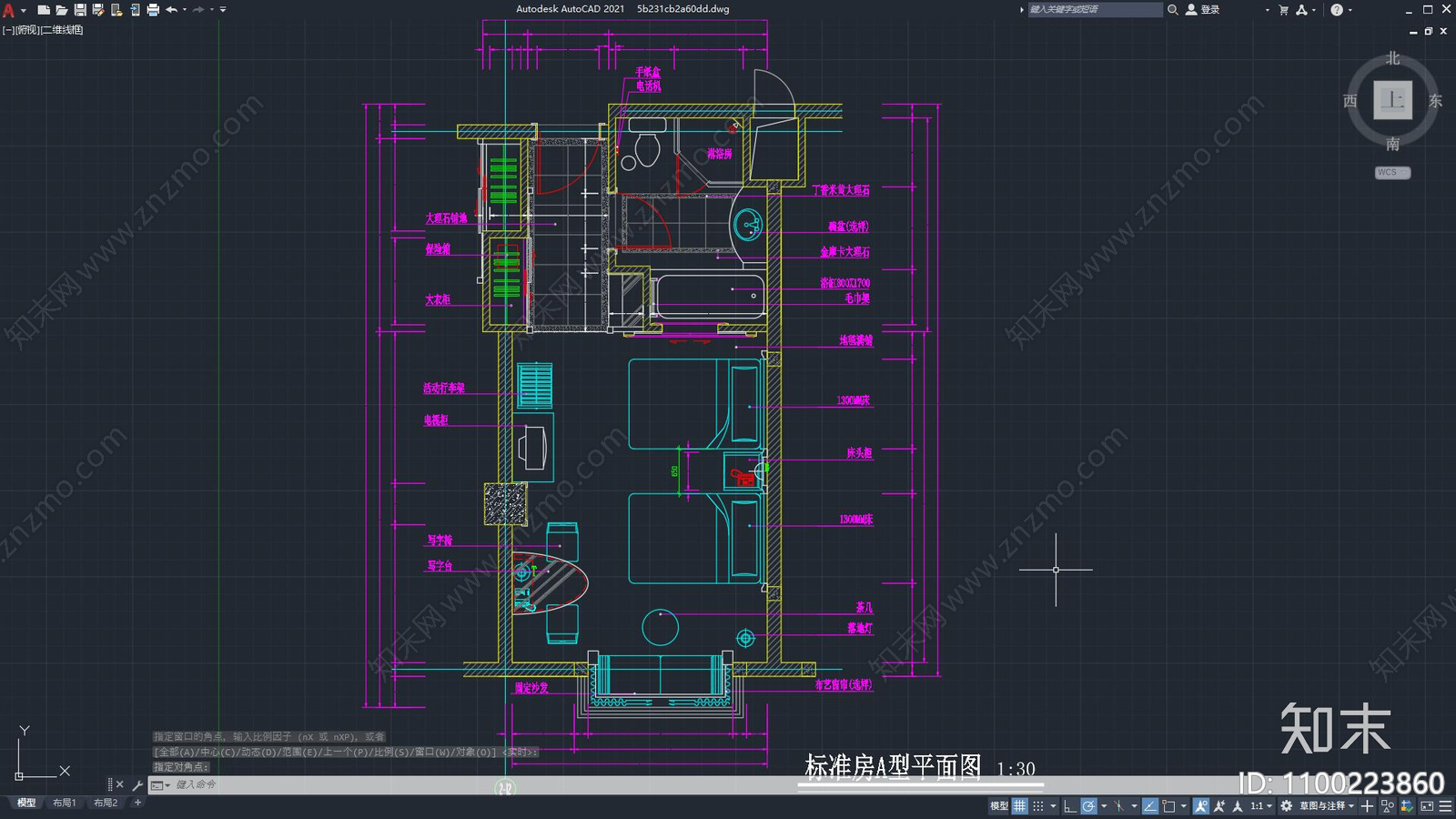The width and height of the screenshot is (1456, 819).
Task: Click the [-] viewport controls label
Action: point(8,30)
